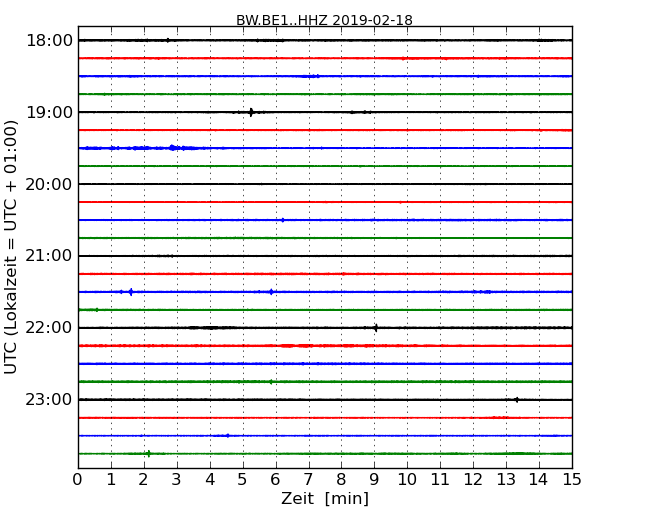Image resolution: width=650 pixels, height=520 pixels.
Task: Click the Zeit [min] axis label
Action: (x=325, y=498)
